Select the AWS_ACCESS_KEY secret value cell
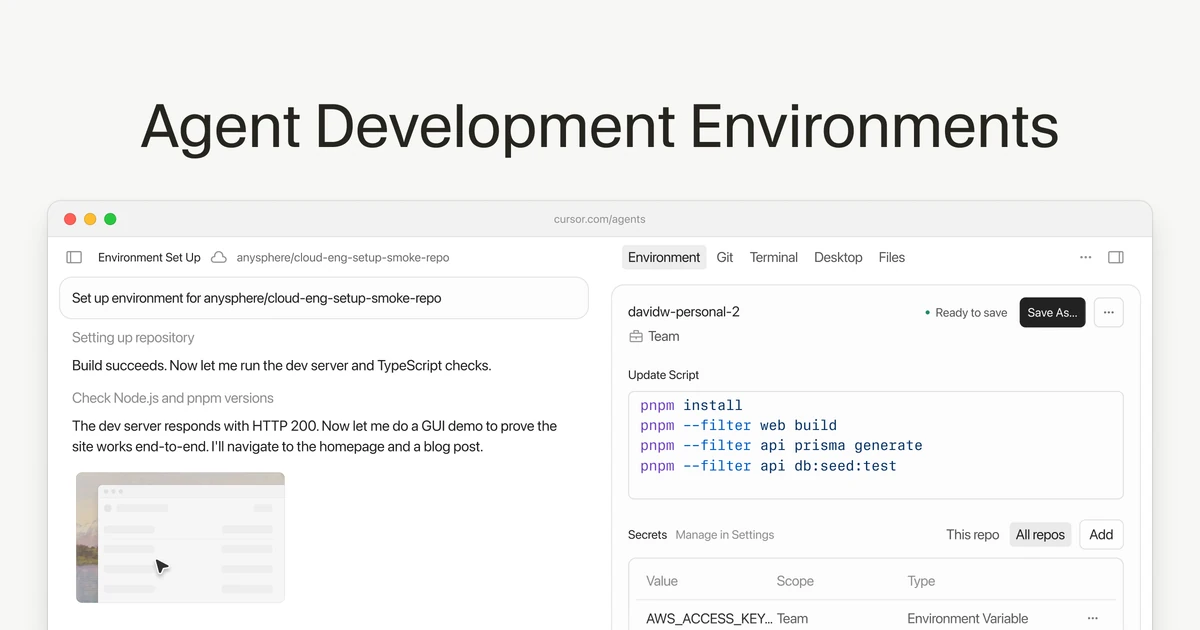The height and width of the screenshot is (630, 1200). (x=709, y=618)
